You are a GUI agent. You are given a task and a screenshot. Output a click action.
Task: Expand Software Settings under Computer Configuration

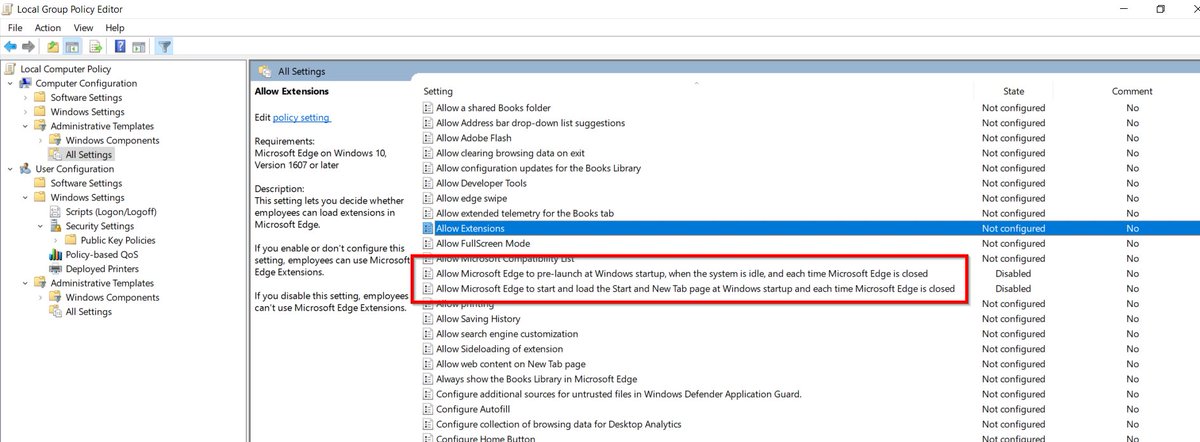tap(24, 98)
